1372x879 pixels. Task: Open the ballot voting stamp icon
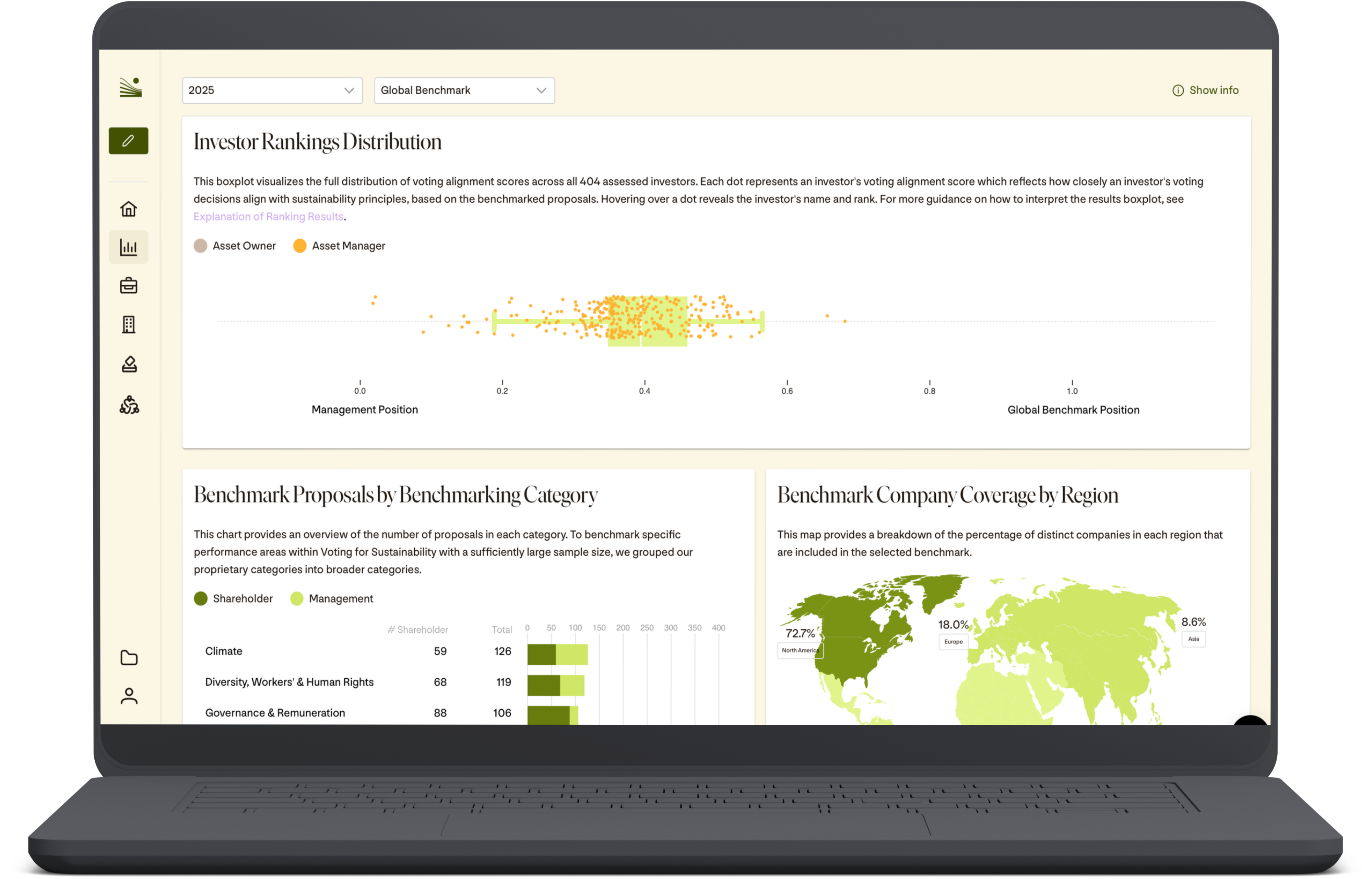point(129,364)
